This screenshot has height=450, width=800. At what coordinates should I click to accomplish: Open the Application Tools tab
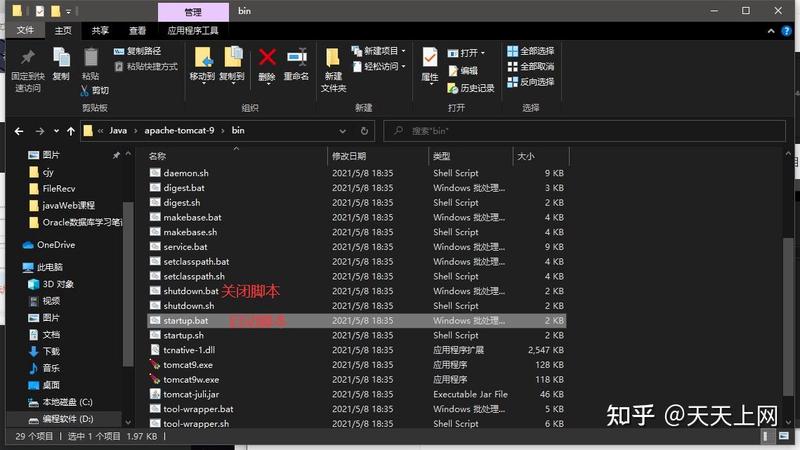[193, 31]
